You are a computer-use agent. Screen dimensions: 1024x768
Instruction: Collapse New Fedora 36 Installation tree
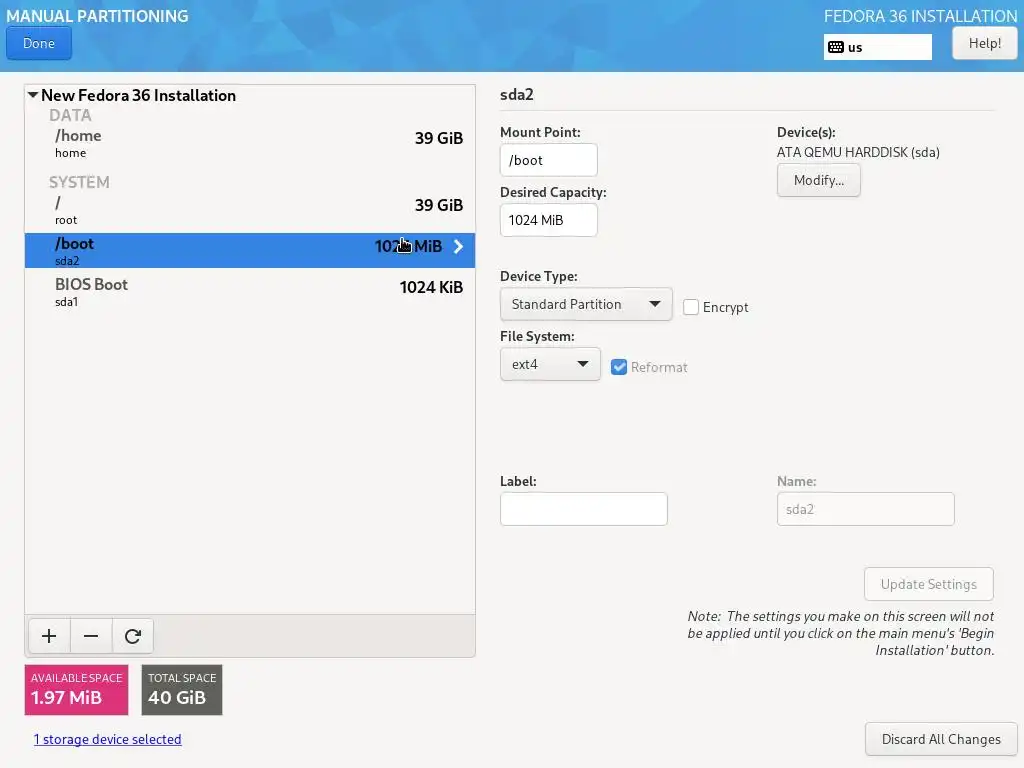coord(33,95)
